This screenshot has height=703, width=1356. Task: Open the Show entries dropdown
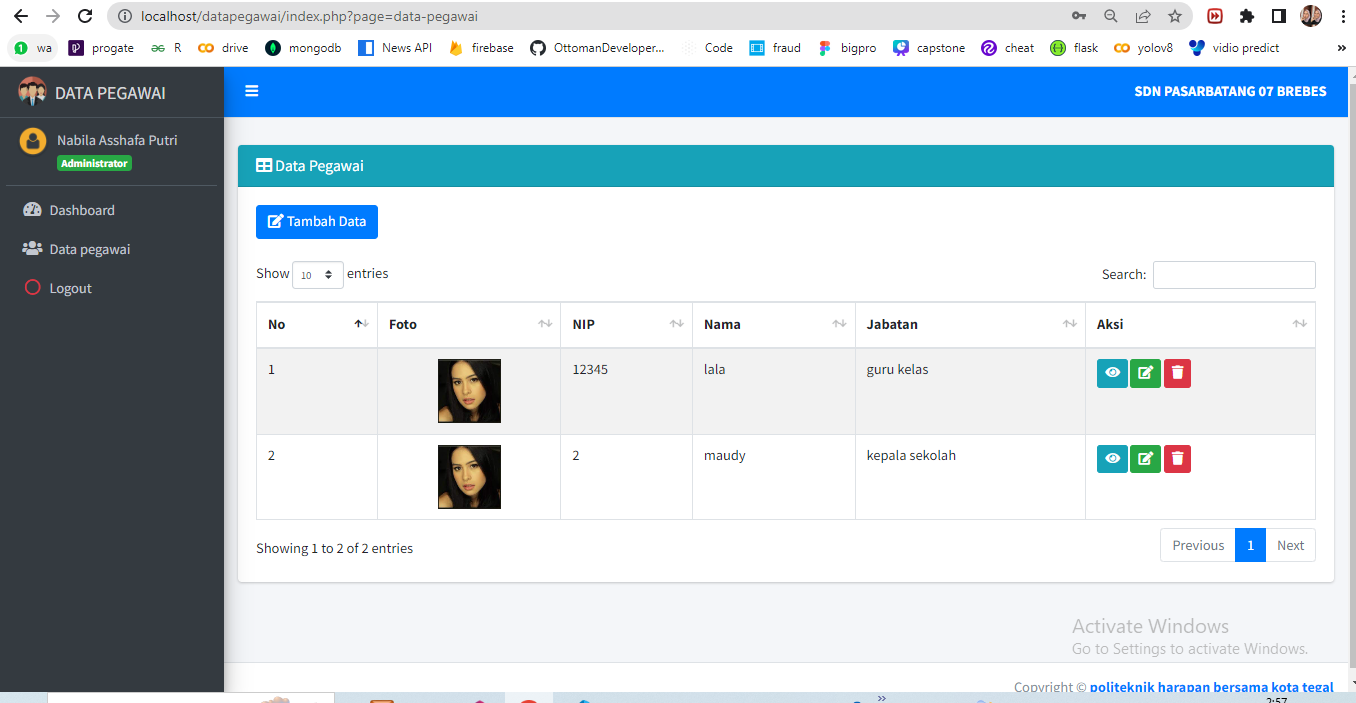pyautogui.click(x=317, y=273)
